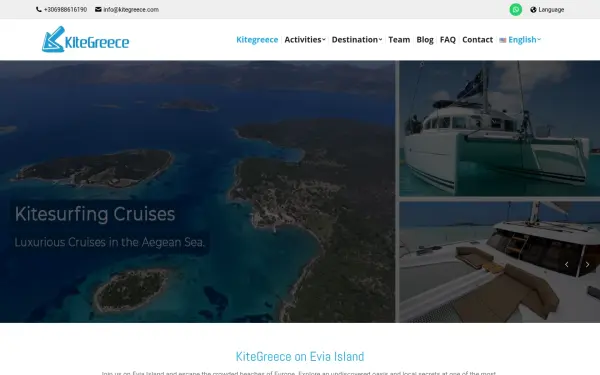The image size is (600, 375).
Task: Click the globe icon beside Language
Action: [533, 10]
